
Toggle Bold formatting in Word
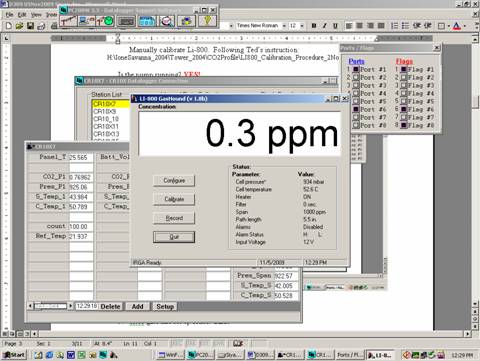[x=314, y=26]
